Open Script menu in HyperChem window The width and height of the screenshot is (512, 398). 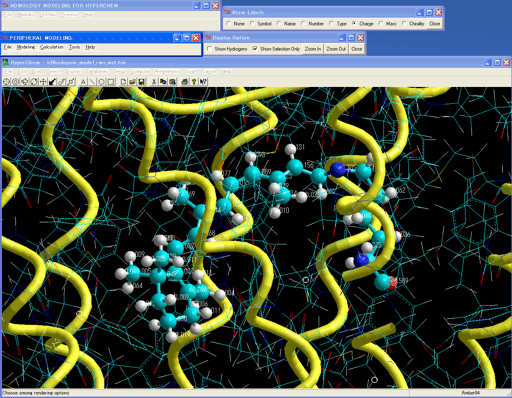pos(190,71)
